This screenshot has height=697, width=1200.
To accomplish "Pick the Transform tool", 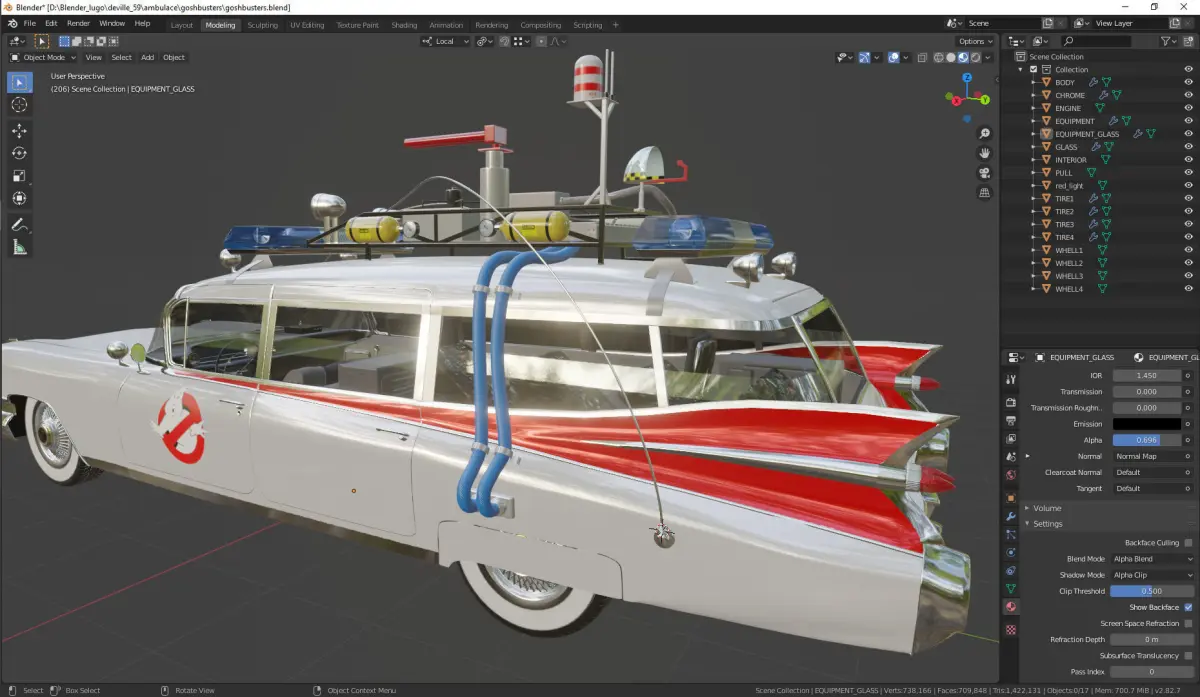I will coord(20,199).
